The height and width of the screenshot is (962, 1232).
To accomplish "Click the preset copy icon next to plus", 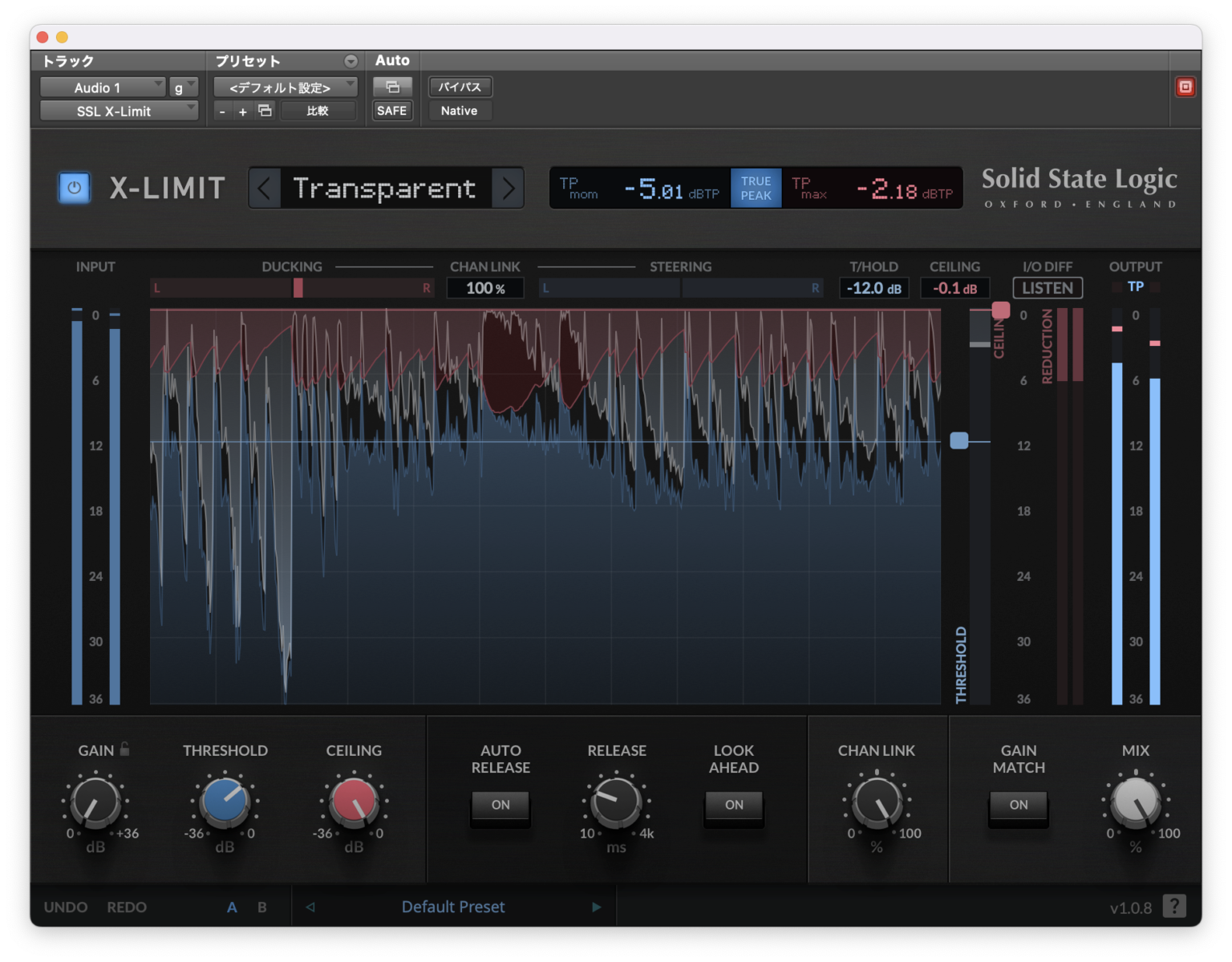I will (265, 111).
